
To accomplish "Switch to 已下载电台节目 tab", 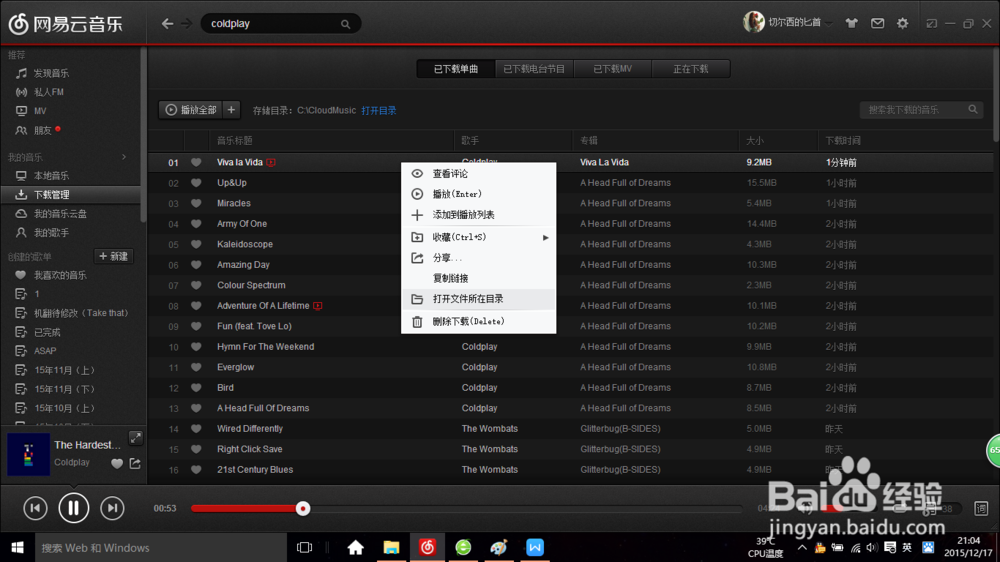I will coord(534,69).
